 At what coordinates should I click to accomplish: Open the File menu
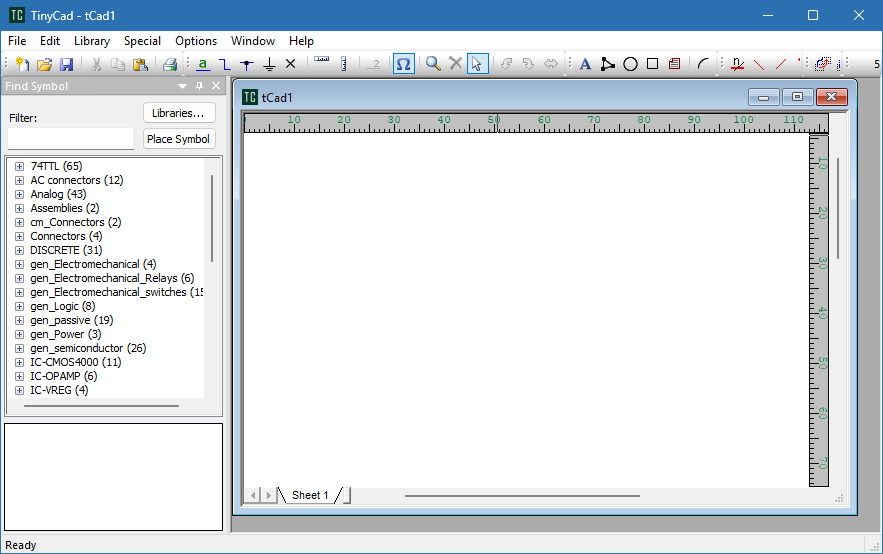pyautogui.click(x=17, y=41)
